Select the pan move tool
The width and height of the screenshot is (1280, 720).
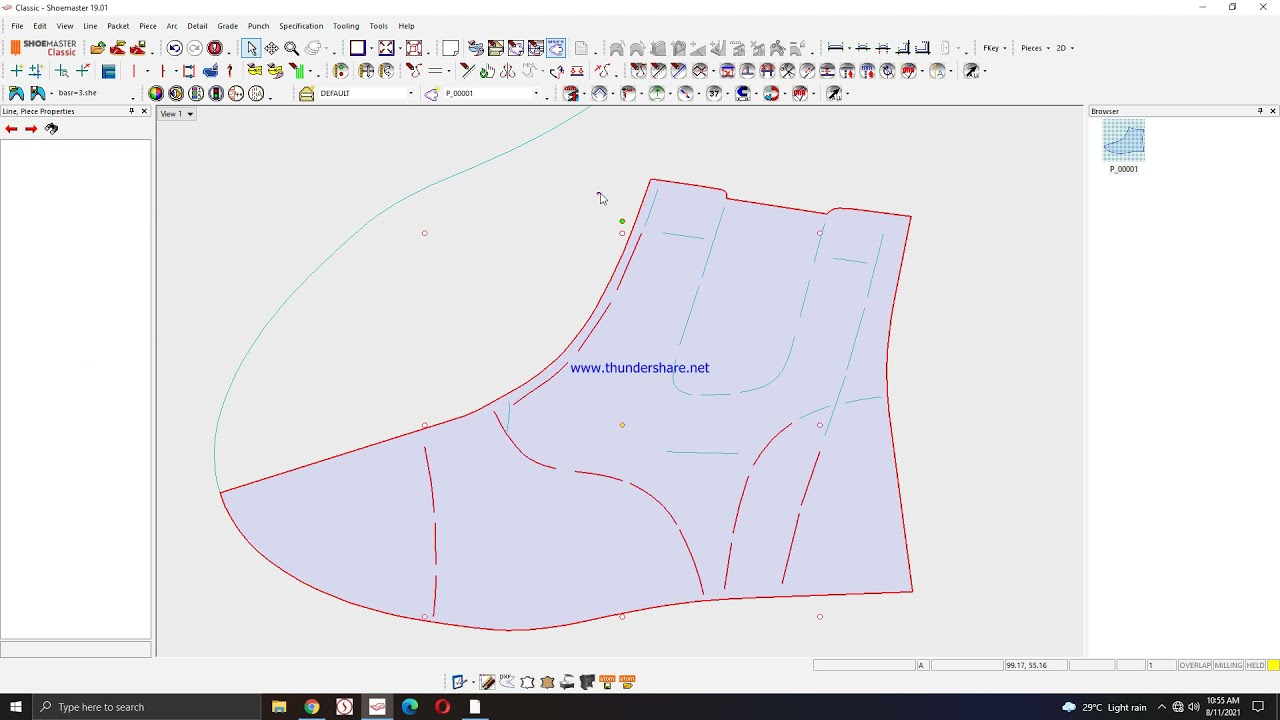click(271, 48)
